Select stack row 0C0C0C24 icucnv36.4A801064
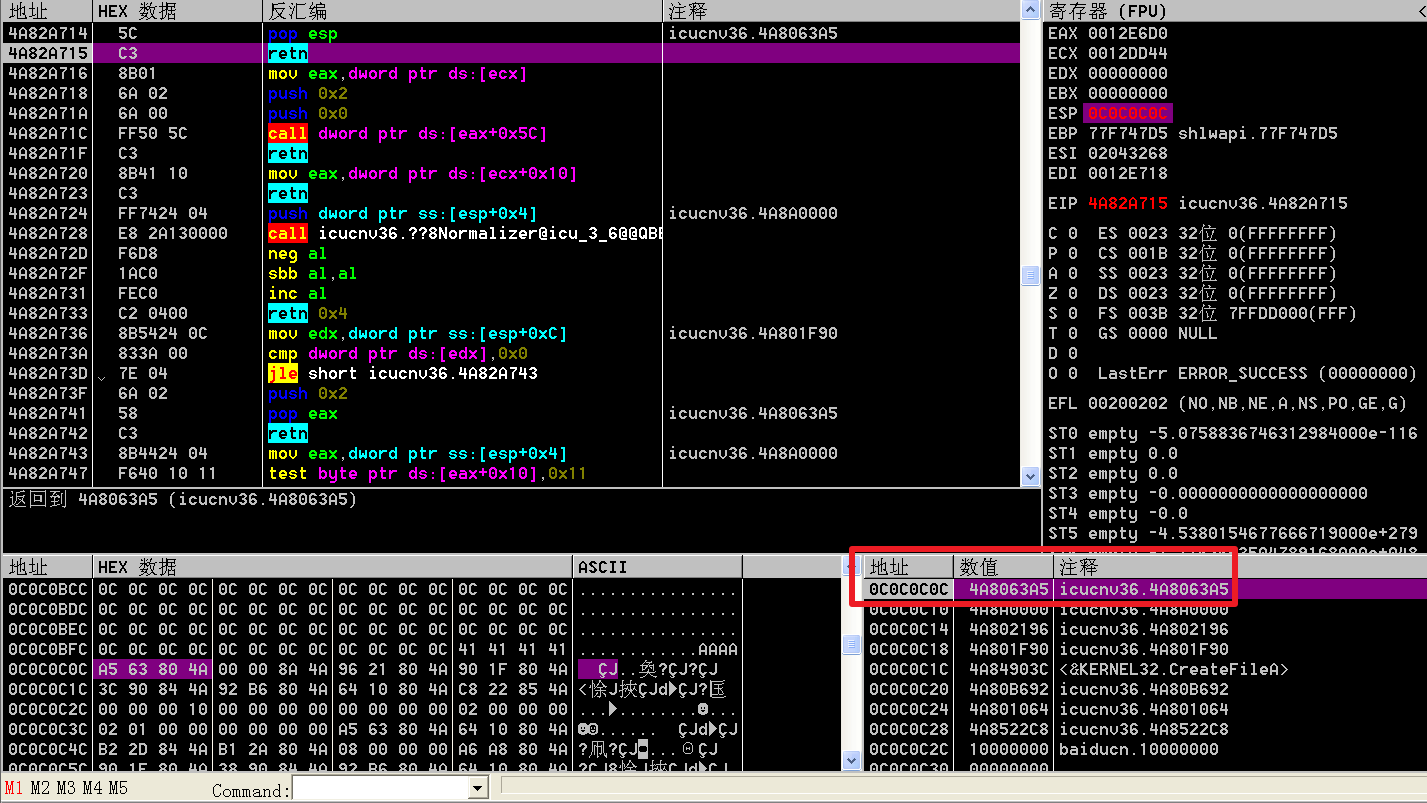 pyautogui.click(x=1146, y=709)
